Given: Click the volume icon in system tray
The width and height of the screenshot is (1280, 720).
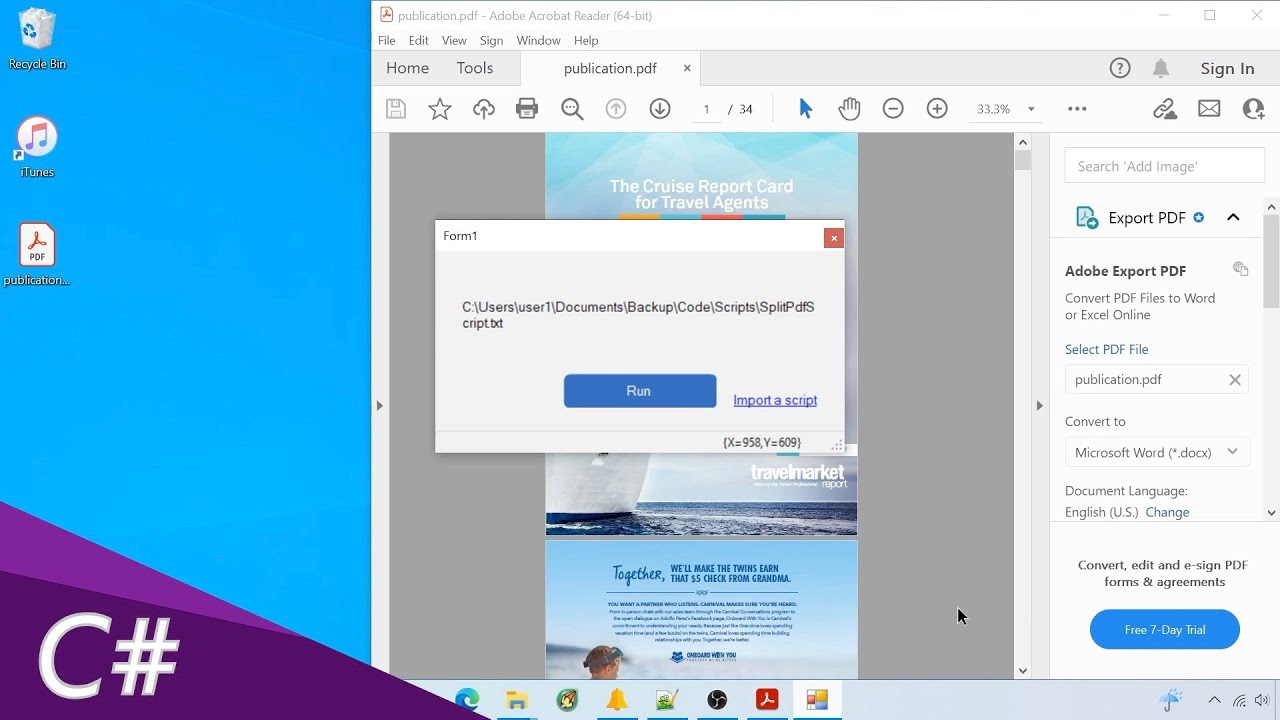Looking at the screenshot, I should 1262,701.
